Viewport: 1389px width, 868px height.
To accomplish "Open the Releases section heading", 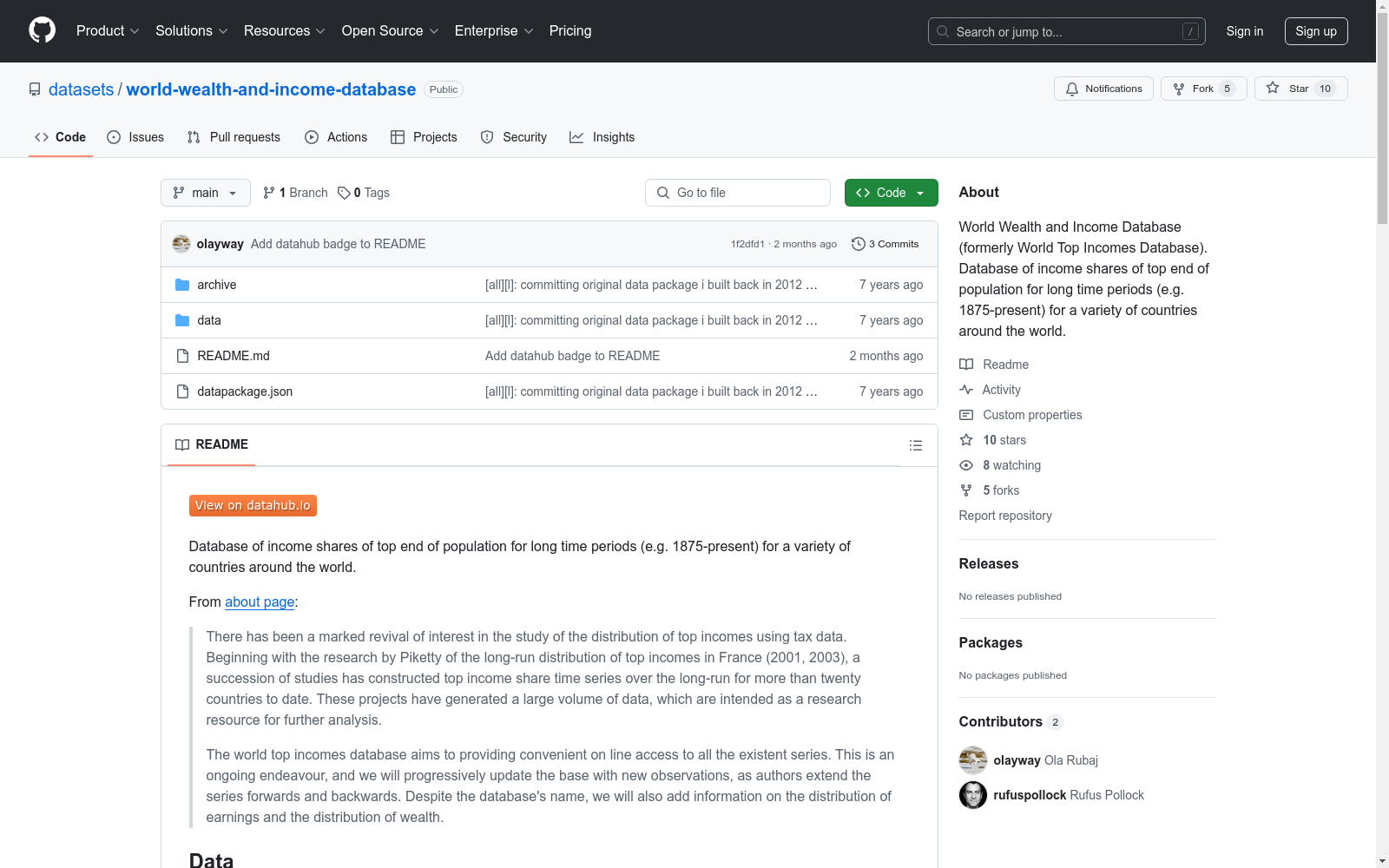I will tap(989, 563).
